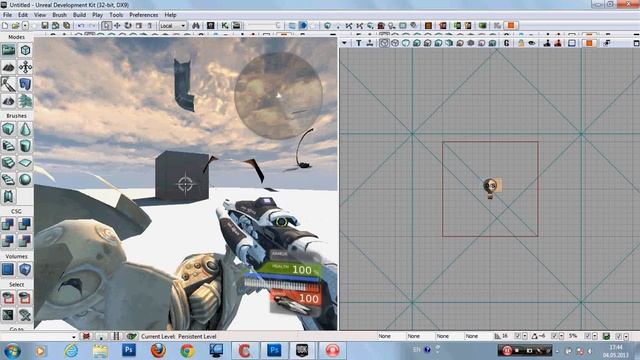This screenshot has width=640, height=360.
Task: Click CSG Intersect icon
Action: point(8,240)
